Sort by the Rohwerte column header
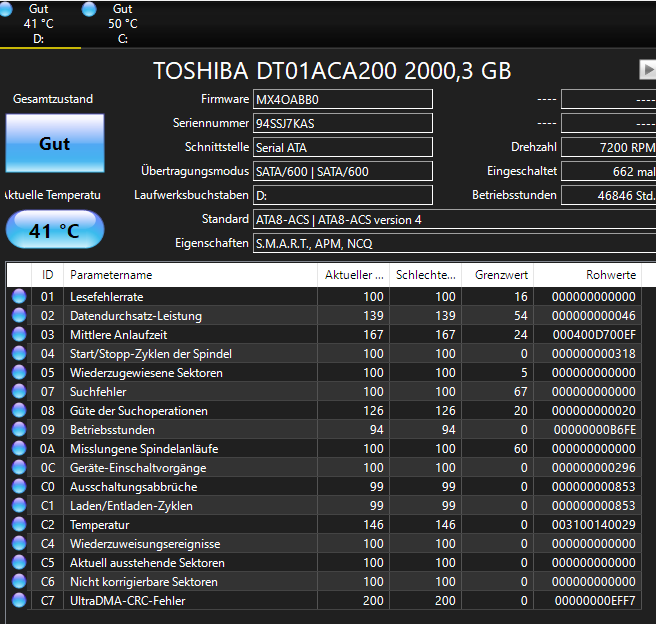Viewport: 656px width, 624px height. (x=587, y=275)
